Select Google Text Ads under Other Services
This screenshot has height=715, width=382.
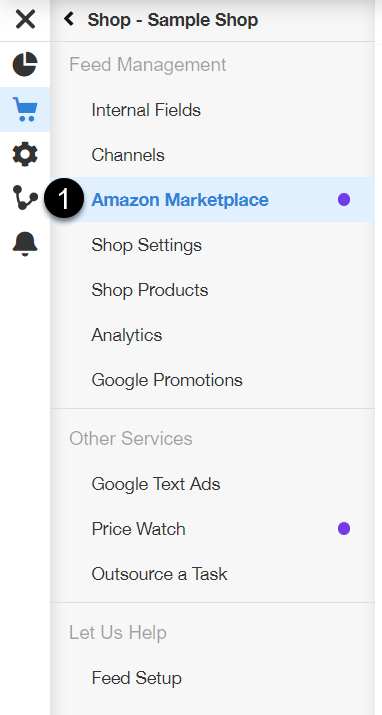156,484
